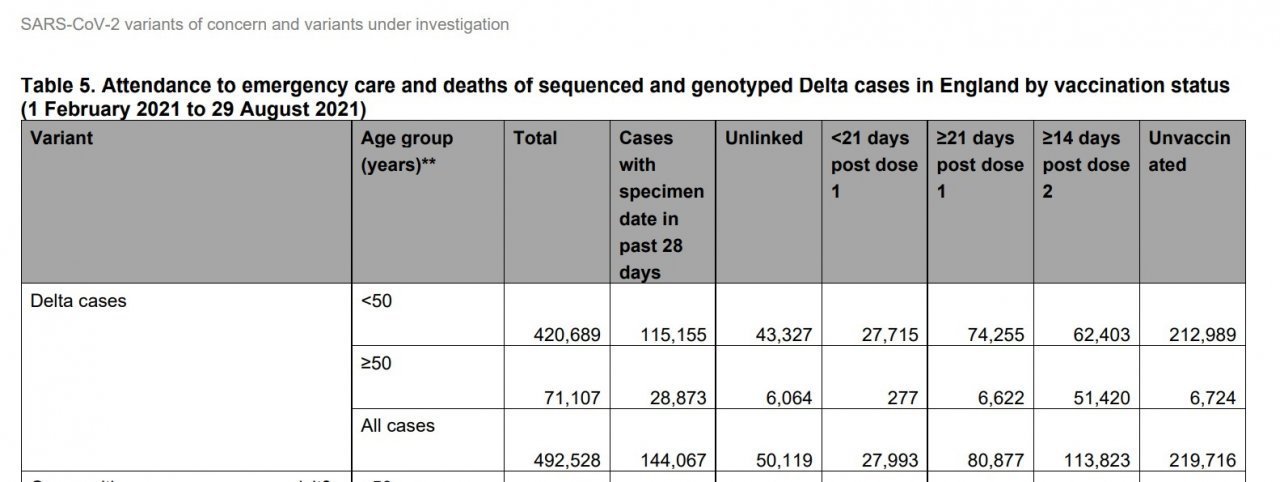Click the cell showing 277
Viewport: 1280px width, 482px height.
click(901, 398)
